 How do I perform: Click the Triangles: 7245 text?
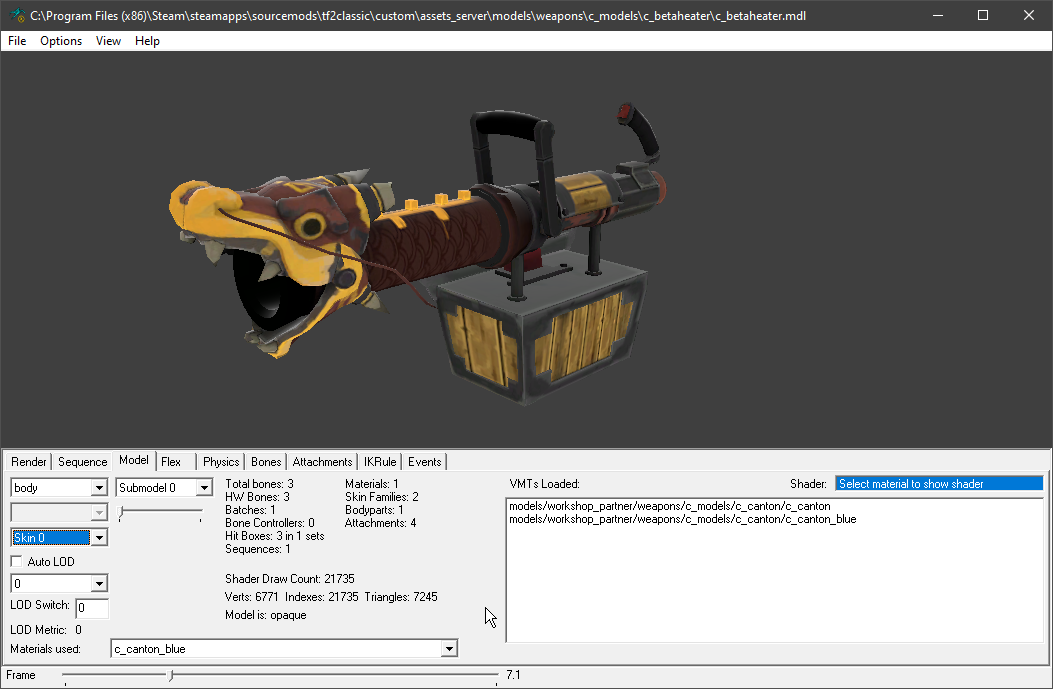(401, 597)
